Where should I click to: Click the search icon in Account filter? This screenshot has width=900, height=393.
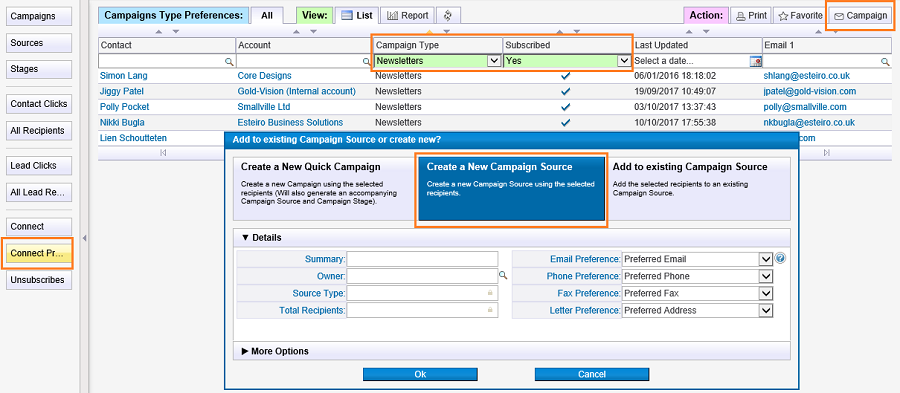[x=367, y=61]
